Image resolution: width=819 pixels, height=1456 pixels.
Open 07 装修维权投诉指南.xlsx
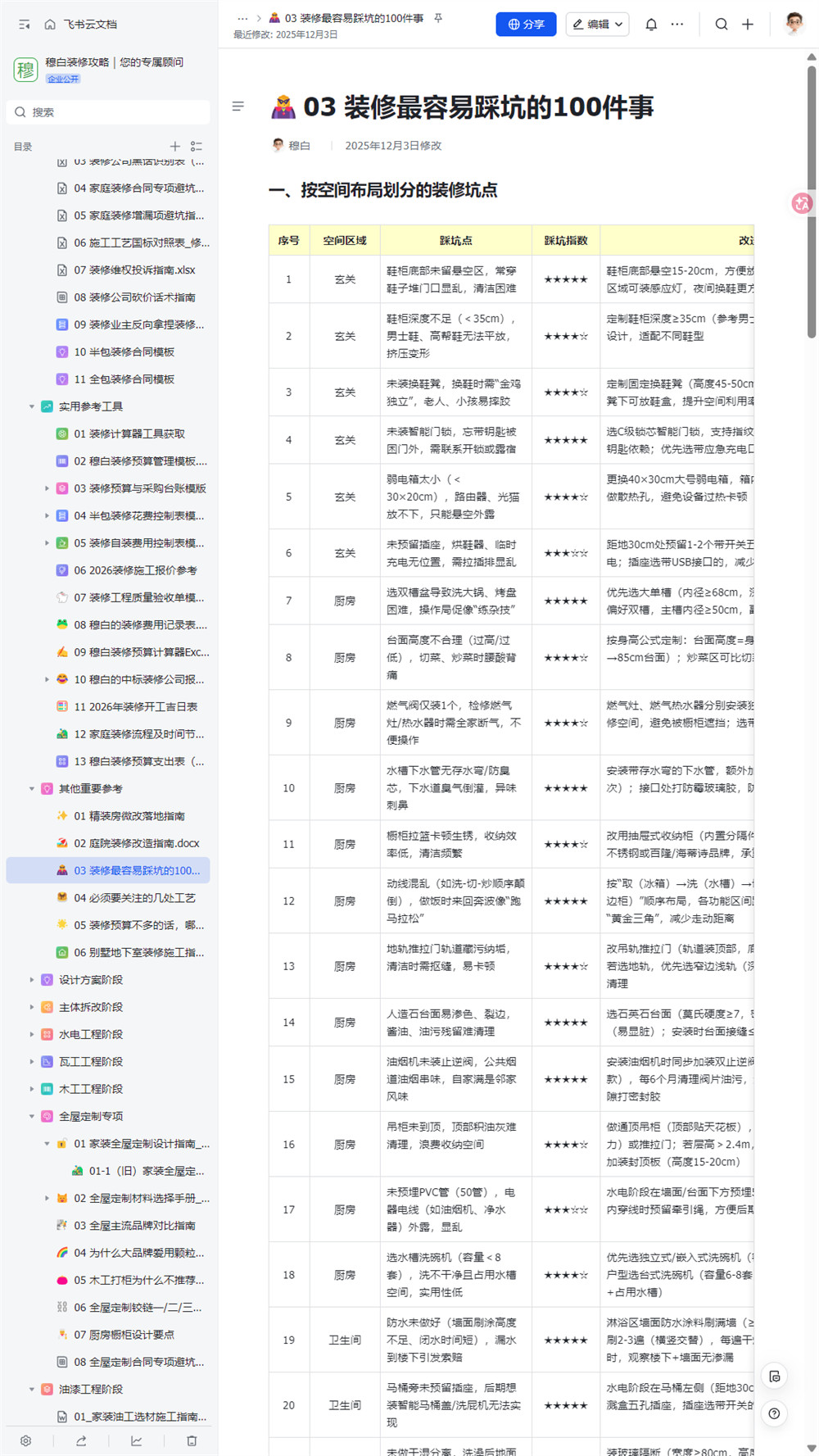[134, 270]
